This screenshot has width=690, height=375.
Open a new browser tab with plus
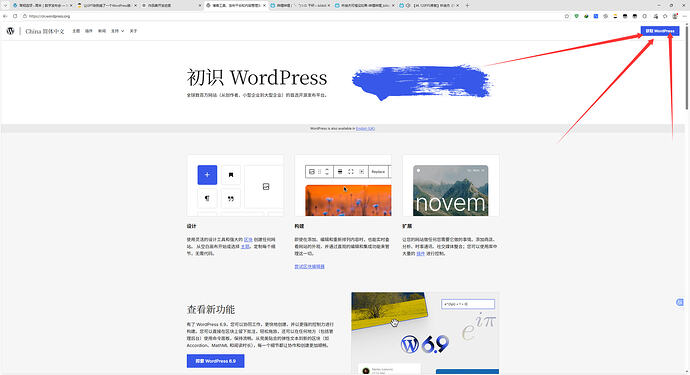(467, 5)
